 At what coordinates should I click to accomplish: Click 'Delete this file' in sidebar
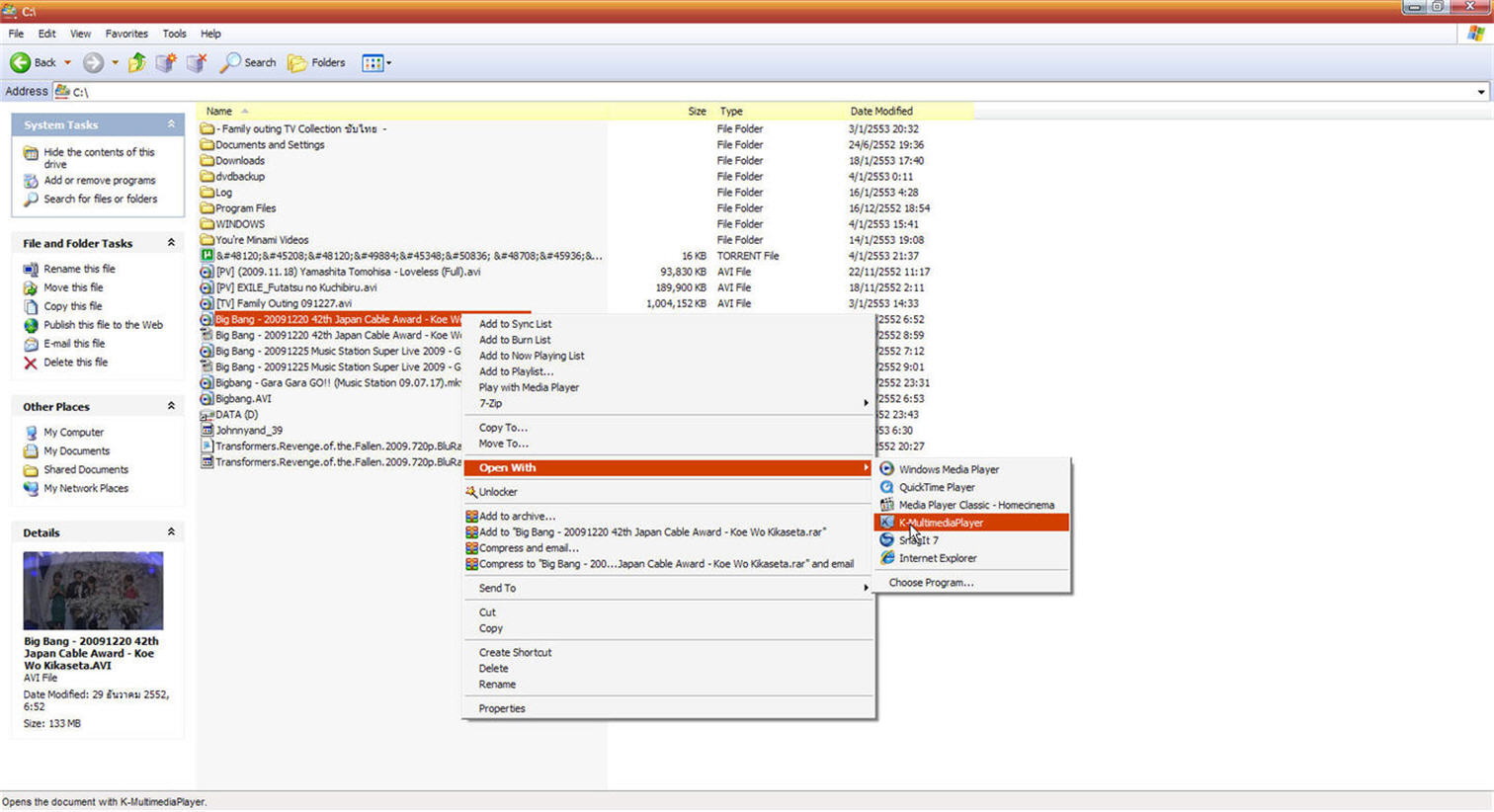(75, 363)
